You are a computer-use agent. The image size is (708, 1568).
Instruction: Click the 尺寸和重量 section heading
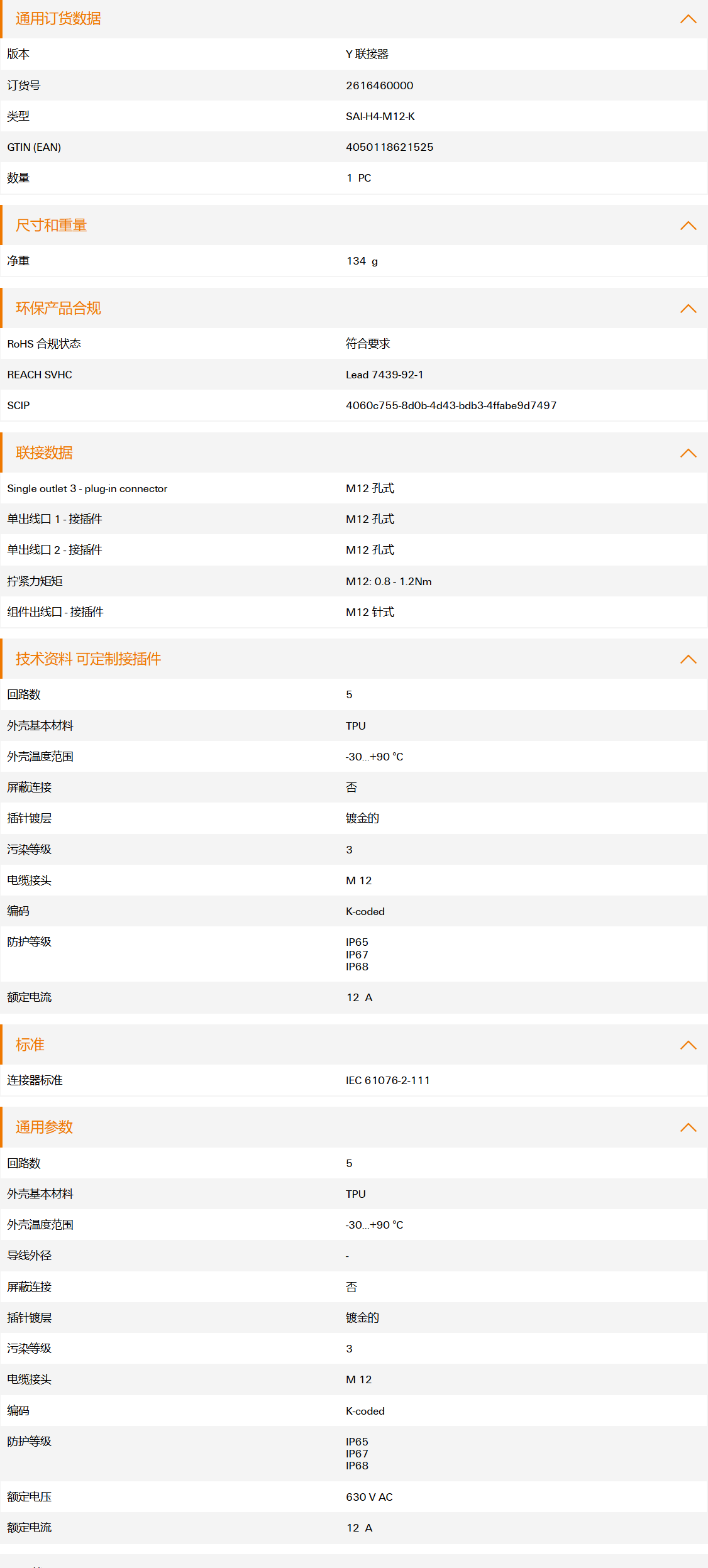pyautogui.click(x=52, y=226)
